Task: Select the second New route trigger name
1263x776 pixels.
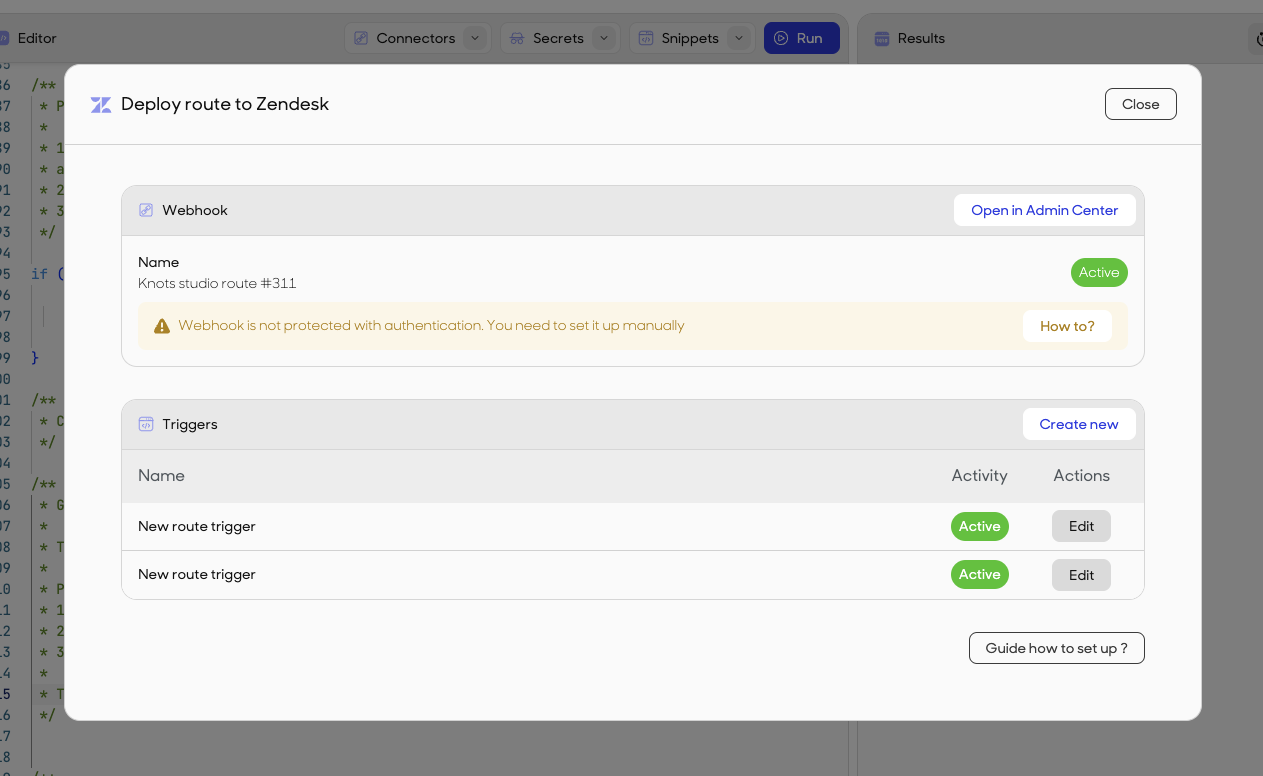Action: 197,574
